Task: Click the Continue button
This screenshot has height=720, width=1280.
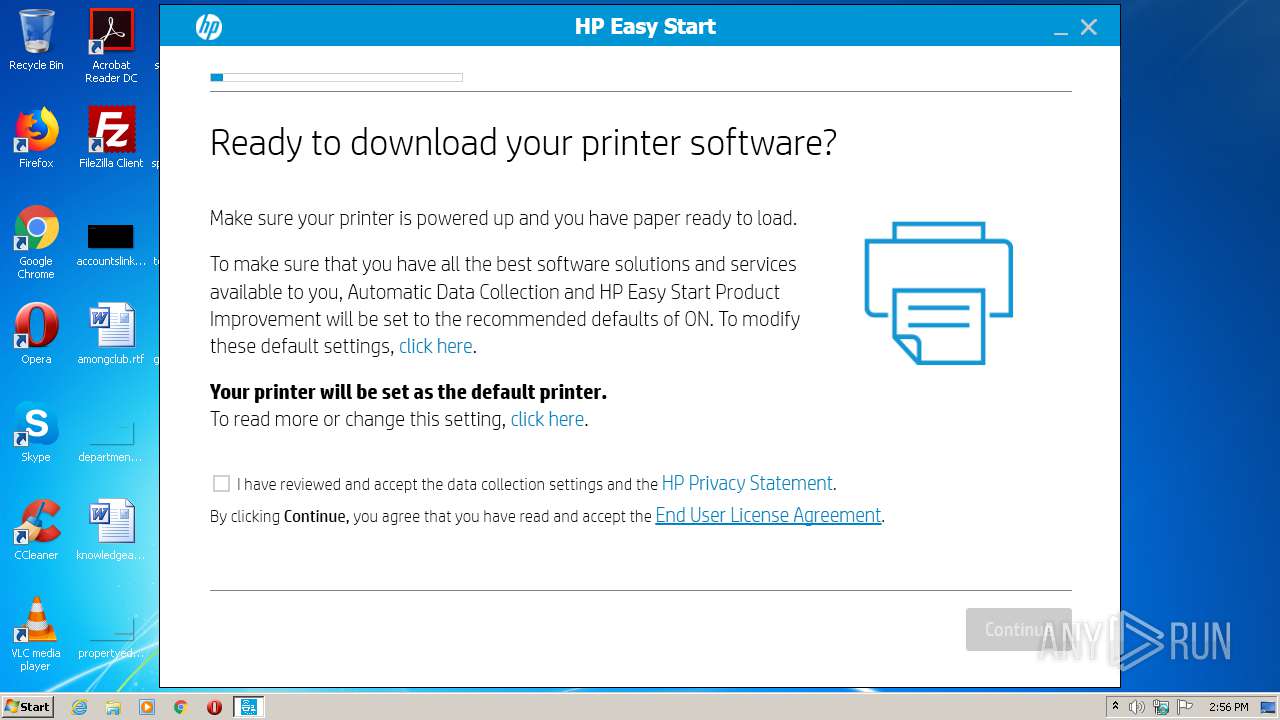Action: [1018, 629]
